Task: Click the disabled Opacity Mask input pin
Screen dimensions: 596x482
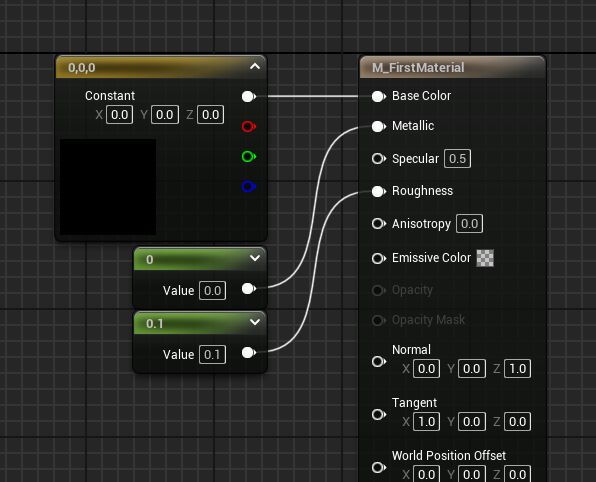Action: pyautogui.click(x=379, y=320)
